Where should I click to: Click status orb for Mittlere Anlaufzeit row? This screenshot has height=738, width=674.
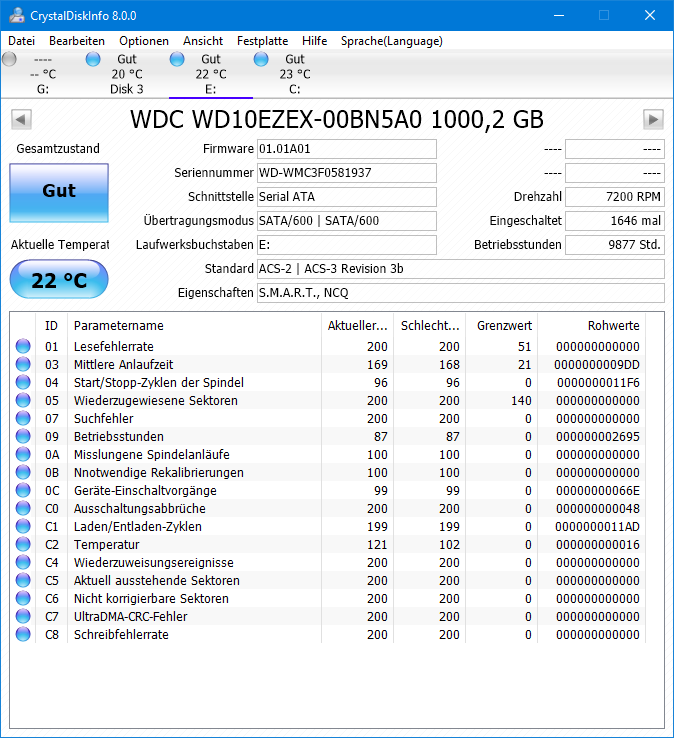click(23, 364)
